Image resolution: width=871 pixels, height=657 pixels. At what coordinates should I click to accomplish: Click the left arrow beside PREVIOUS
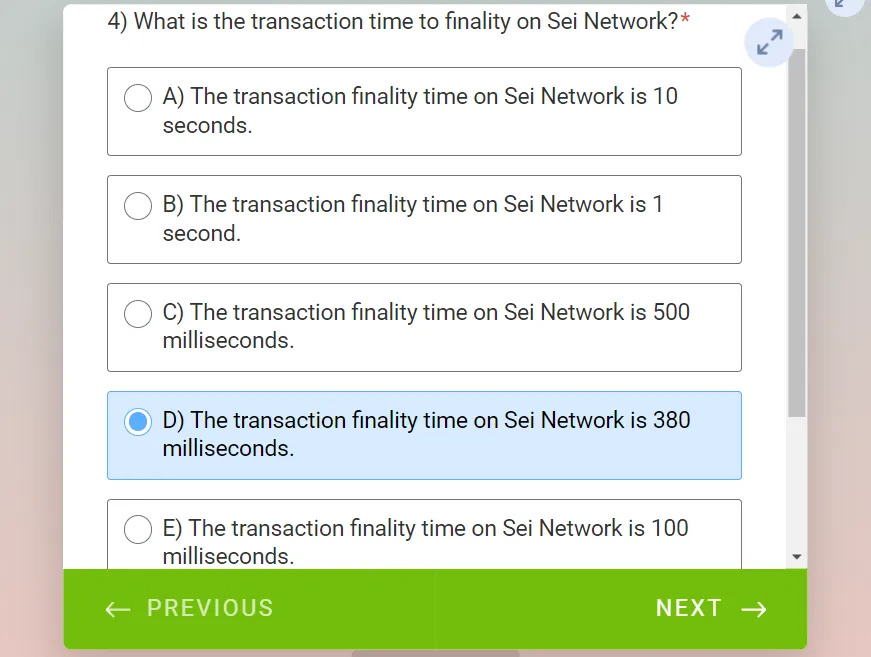pos(118,609)
